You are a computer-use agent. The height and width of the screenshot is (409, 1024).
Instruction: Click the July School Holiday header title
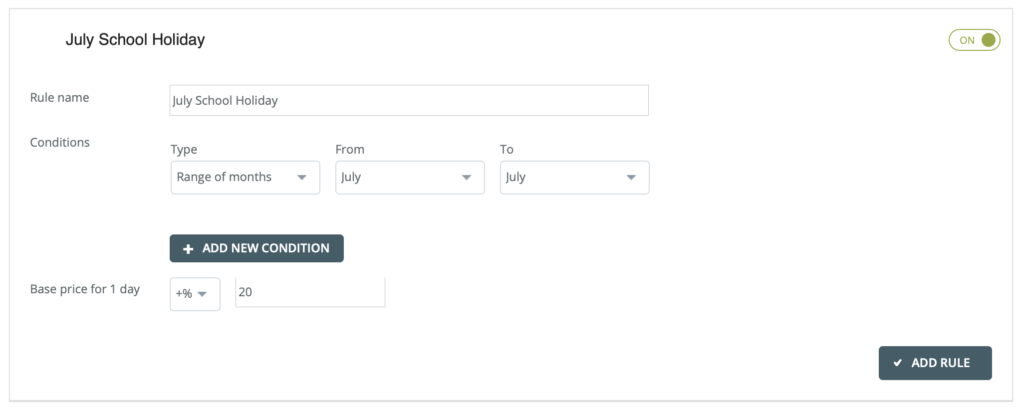135,40
